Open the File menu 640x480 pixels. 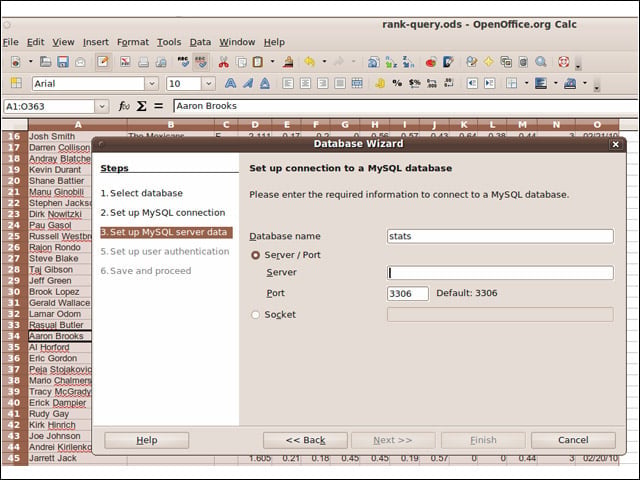(11, 42)
